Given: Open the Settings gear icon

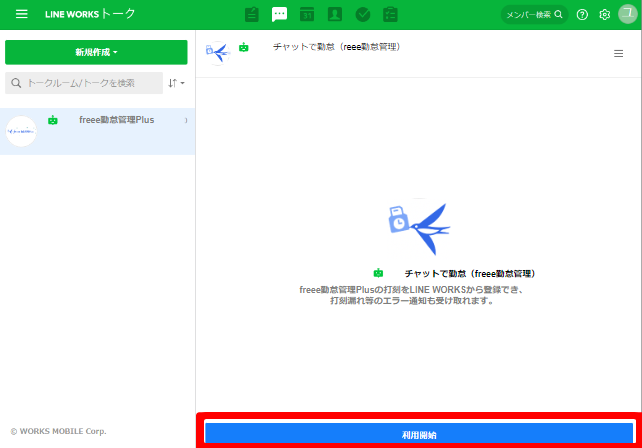Looking at the screenshot, I should 604,15.
